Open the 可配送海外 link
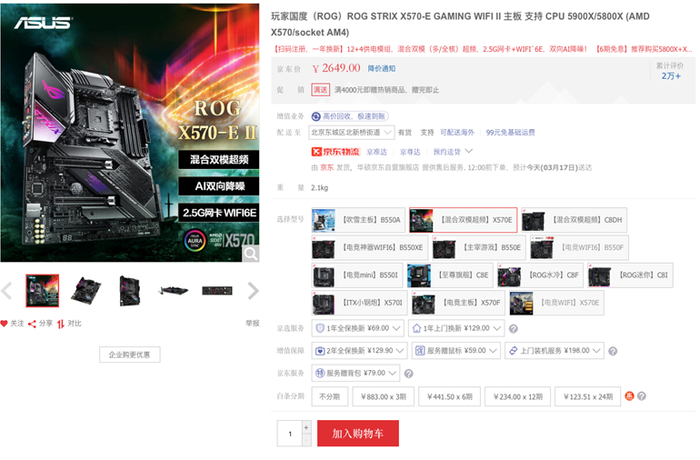 click(x=457, y=133)
